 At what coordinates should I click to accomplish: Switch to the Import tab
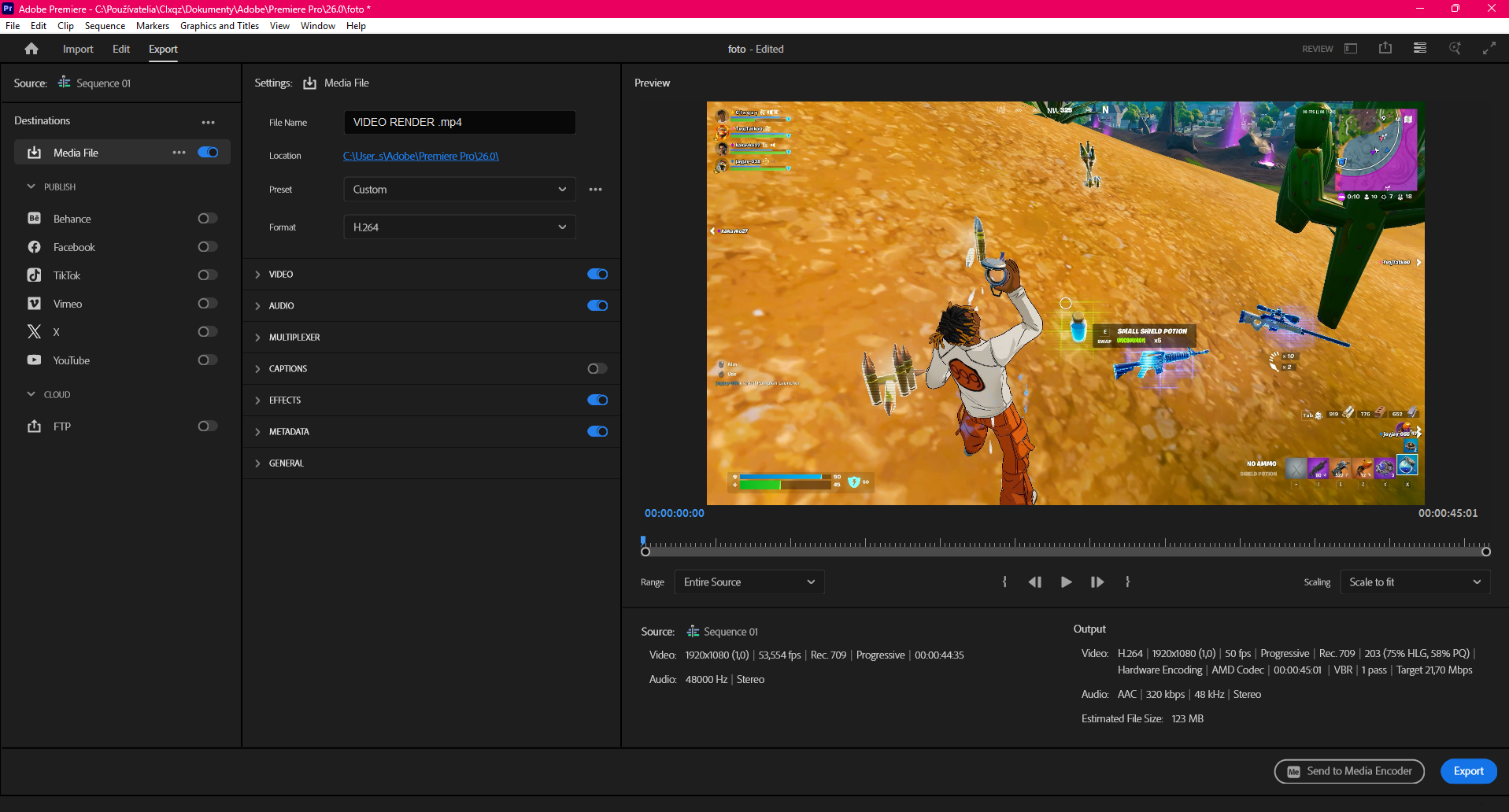click(x=77, y=48)
